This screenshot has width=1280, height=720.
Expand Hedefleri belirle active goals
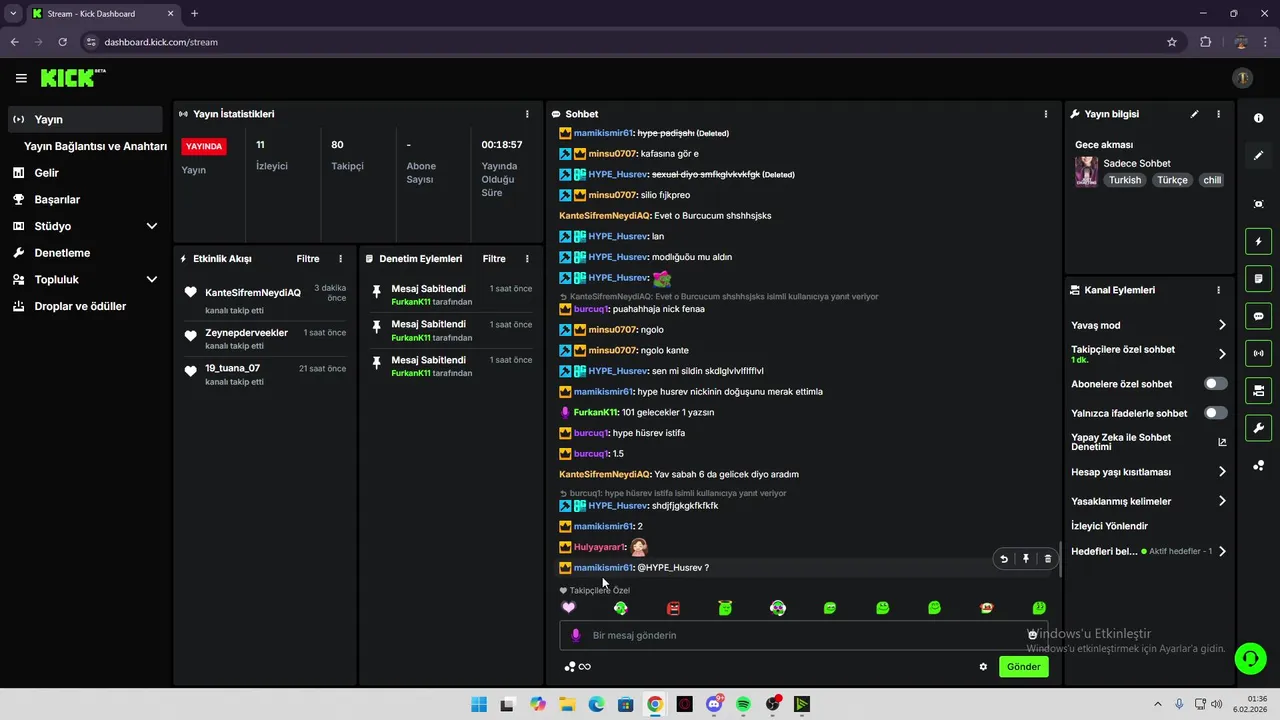pos(1148,551)
